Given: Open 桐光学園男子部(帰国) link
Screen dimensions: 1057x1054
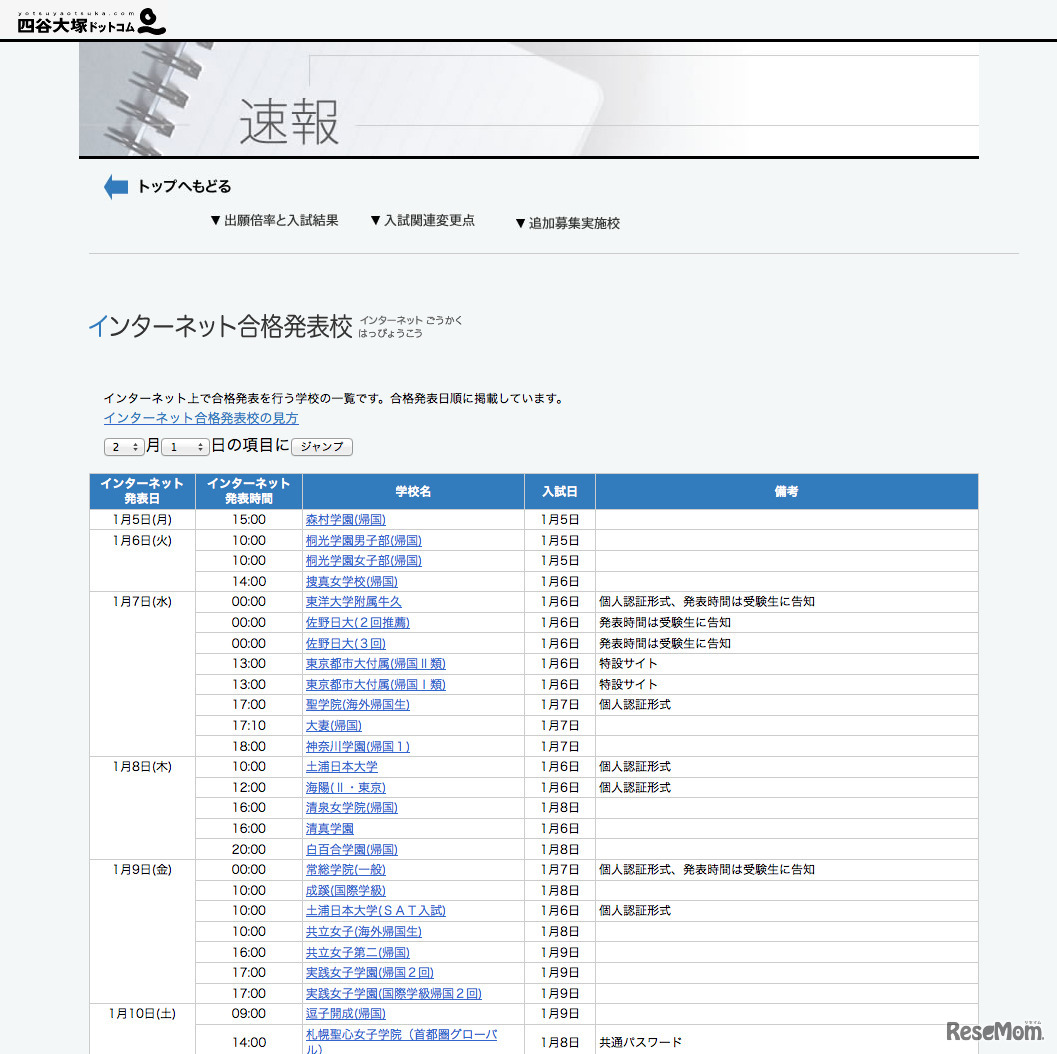Looking at the screenshot, I should (363, 540).
